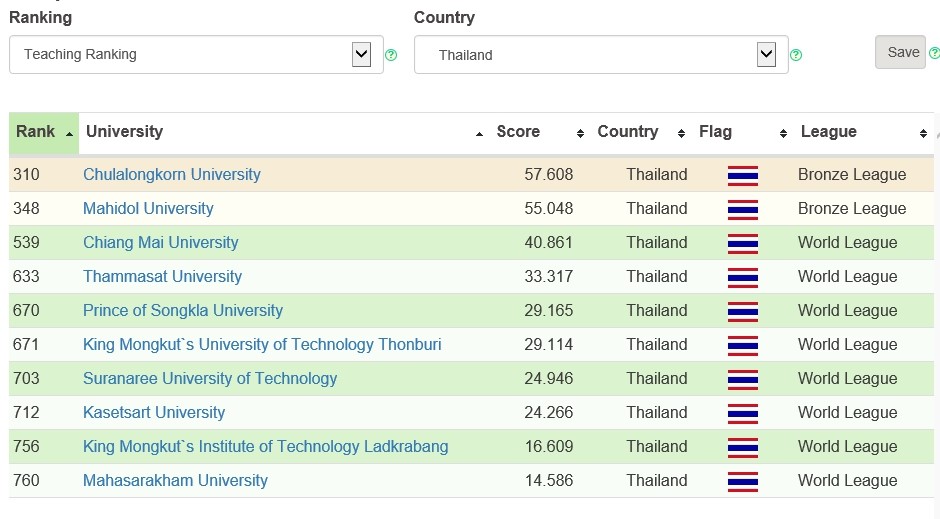Viewport: 940px width, 519px height.
Task: Click help icon beside Thailand country dropdown
Action: [x=796, y=55]
